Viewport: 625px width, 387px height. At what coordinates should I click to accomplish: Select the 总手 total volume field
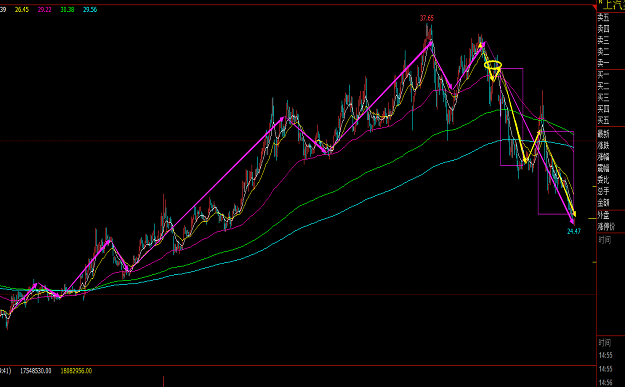click(603, 191)
